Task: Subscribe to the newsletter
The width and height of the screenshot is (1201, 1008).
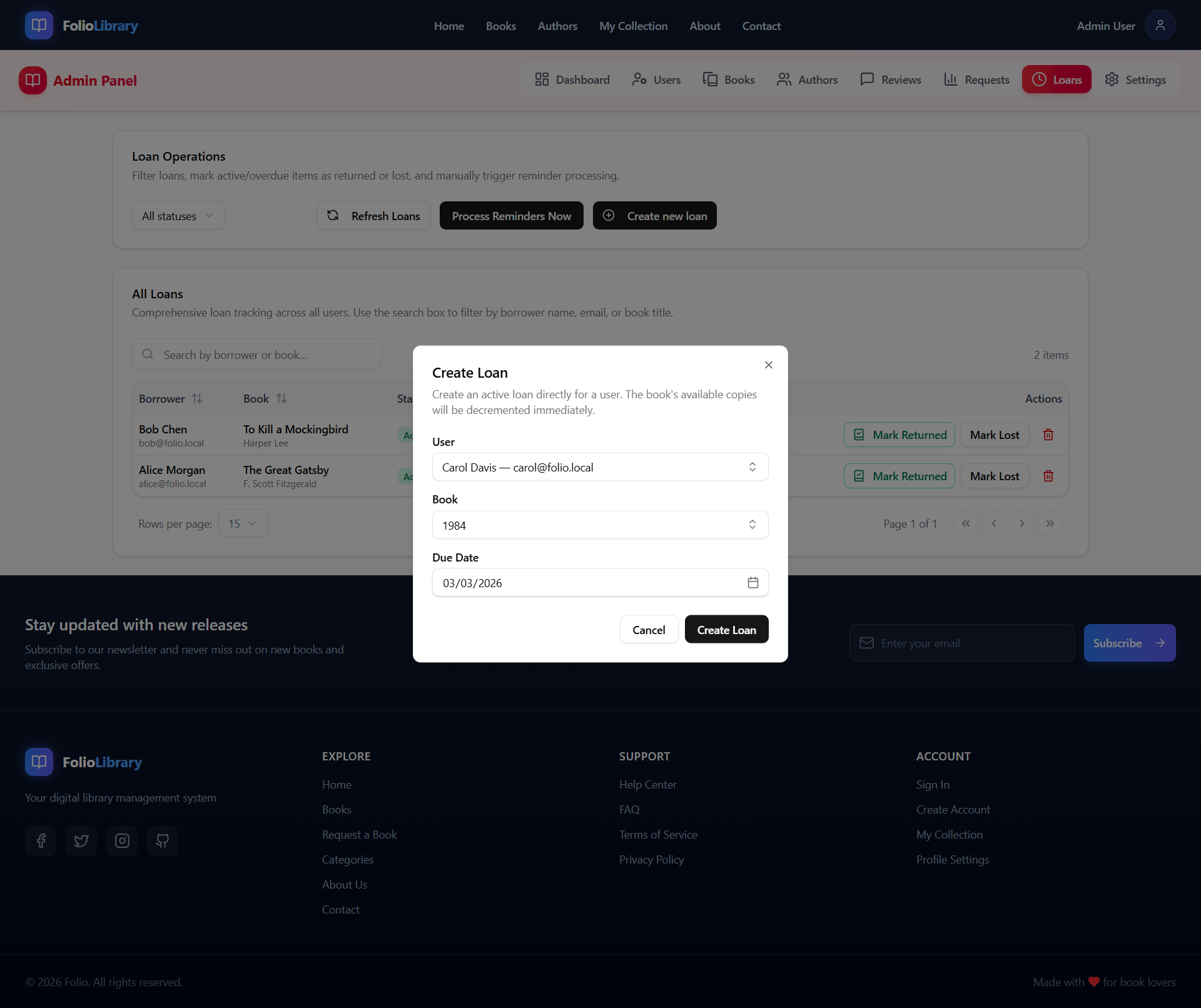Action: [1129, 642]
